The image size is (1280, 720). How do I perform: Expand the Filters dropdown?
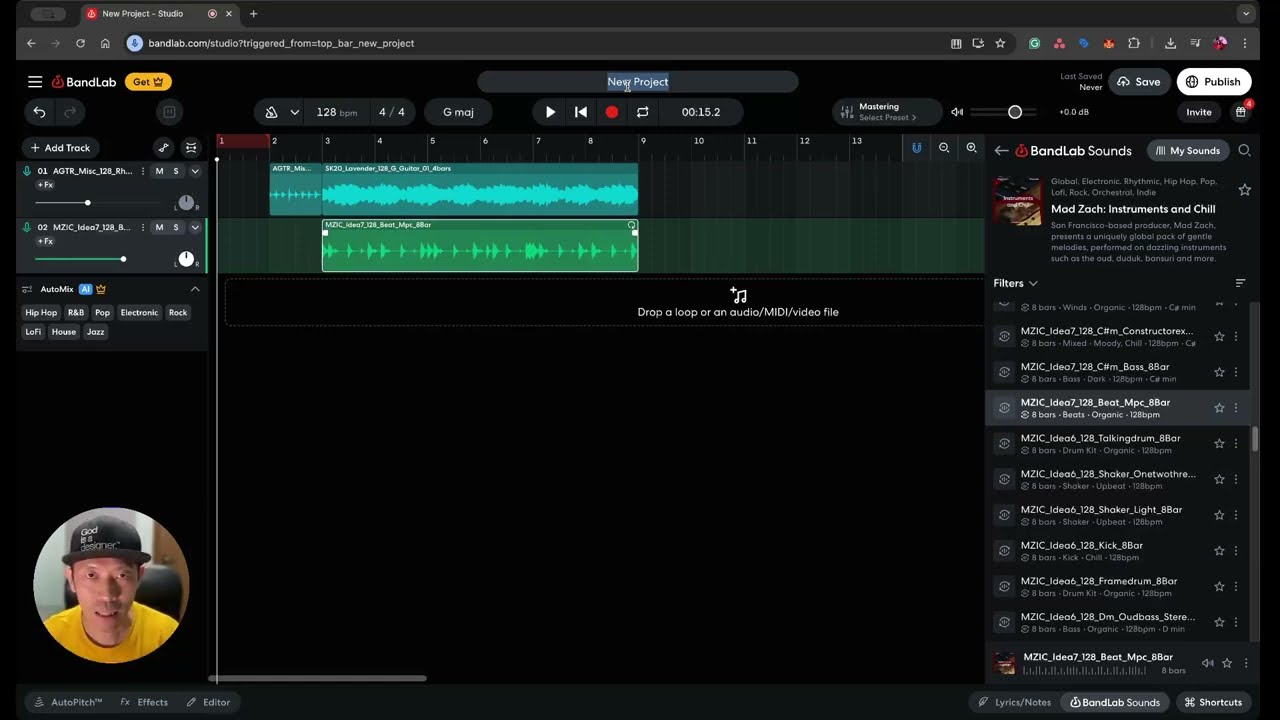click(x=1016, y=283)
